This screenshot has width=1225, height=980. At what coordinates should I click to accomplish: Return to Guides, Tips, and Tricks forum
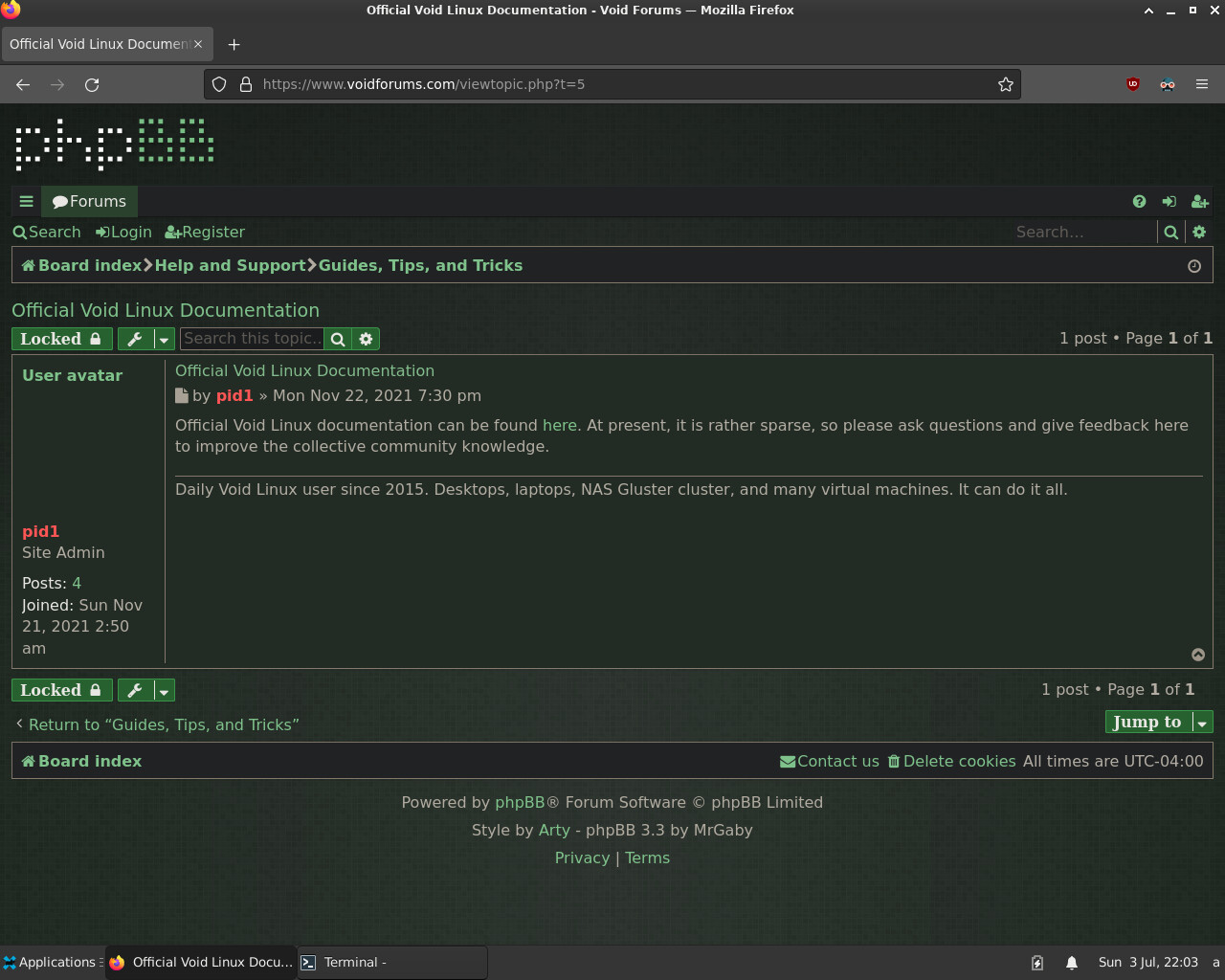(158, 724)
